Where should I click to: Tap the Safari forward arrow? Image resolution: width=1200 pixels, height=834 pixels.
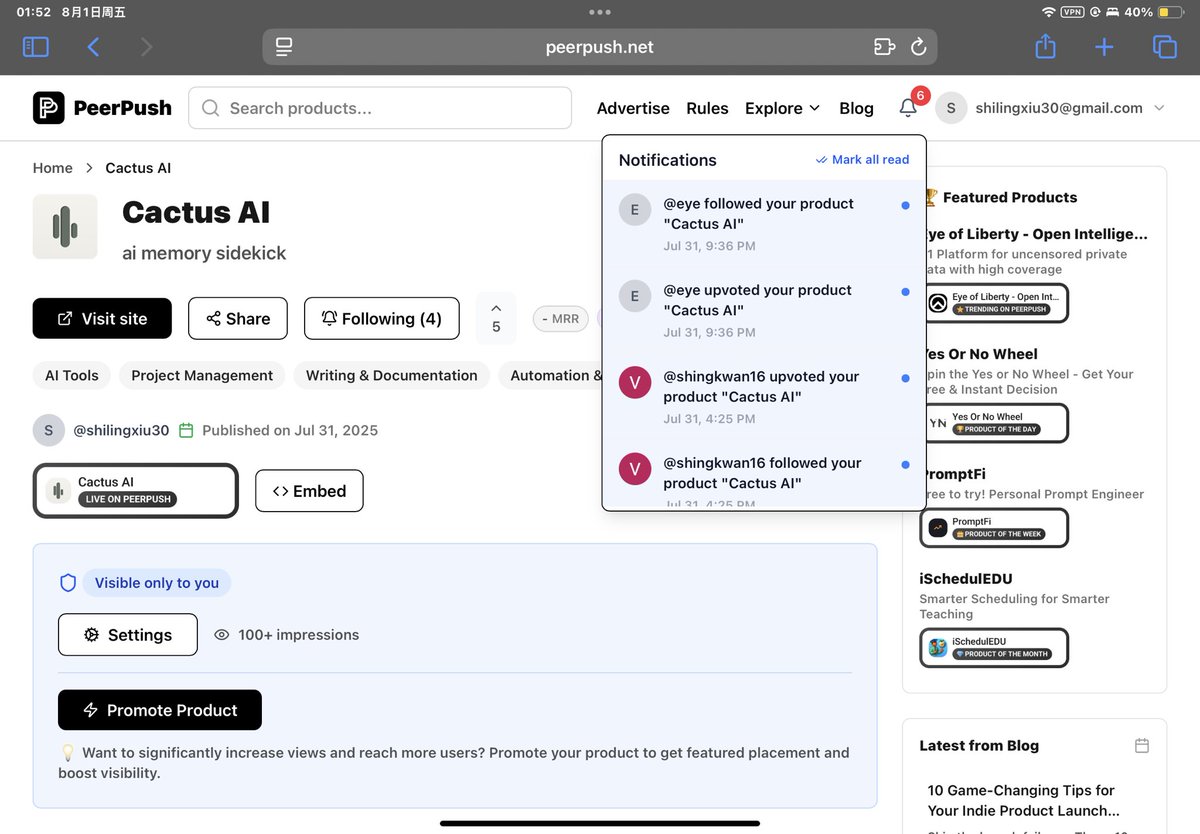click(x=147, y=47)
